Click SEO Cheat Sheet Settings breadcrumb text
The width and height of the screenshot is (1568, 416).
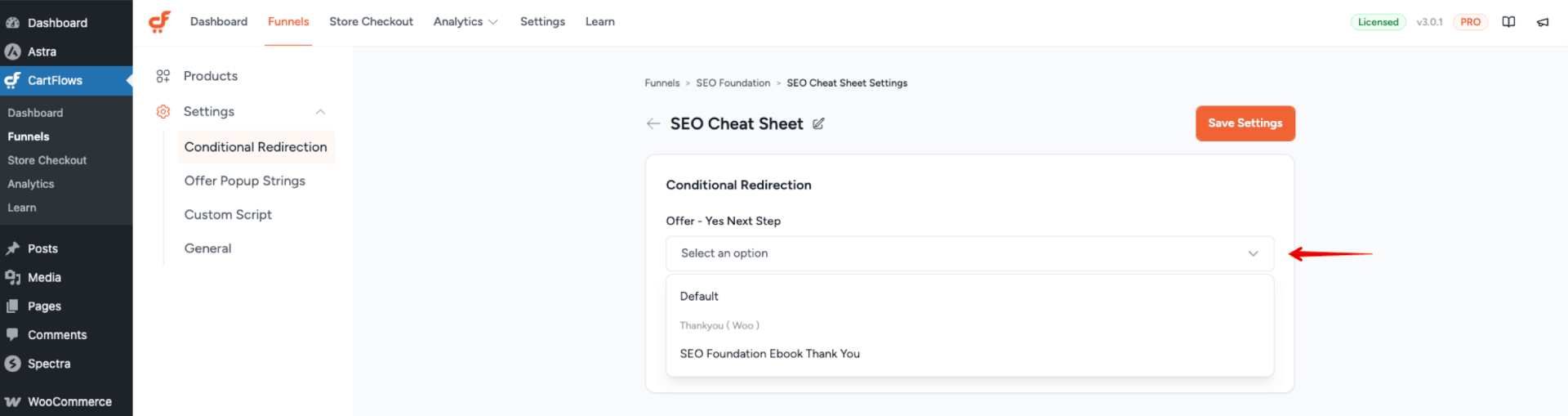847,83
